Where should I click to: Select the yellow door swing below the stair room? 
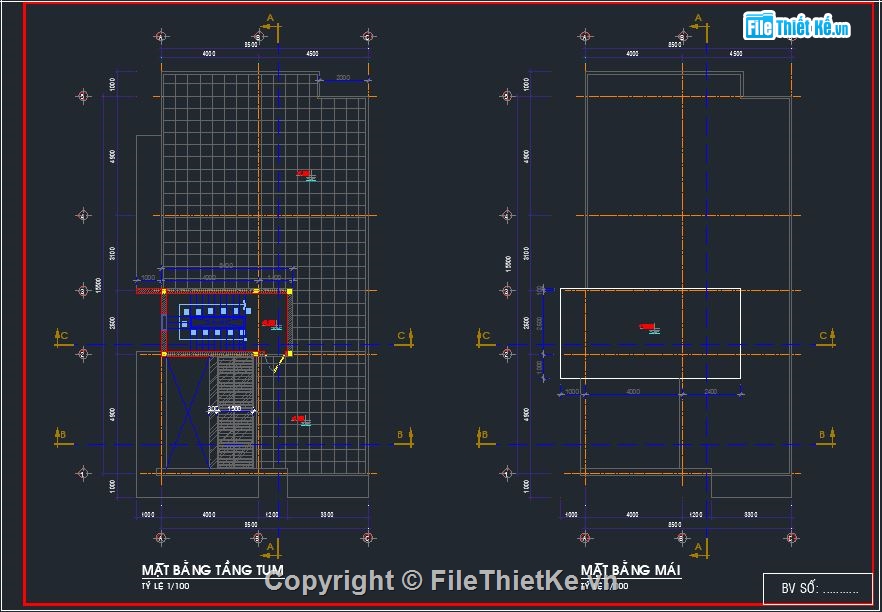pos(276,363)
